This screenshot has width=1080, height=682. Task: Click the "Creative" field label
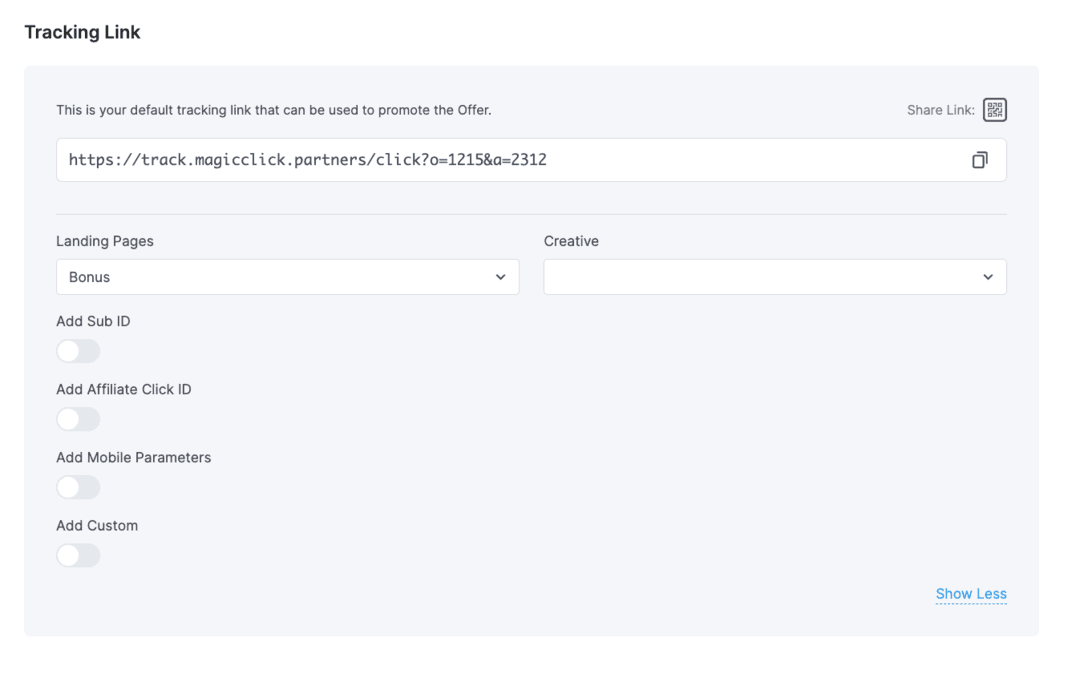click(571, 241)
